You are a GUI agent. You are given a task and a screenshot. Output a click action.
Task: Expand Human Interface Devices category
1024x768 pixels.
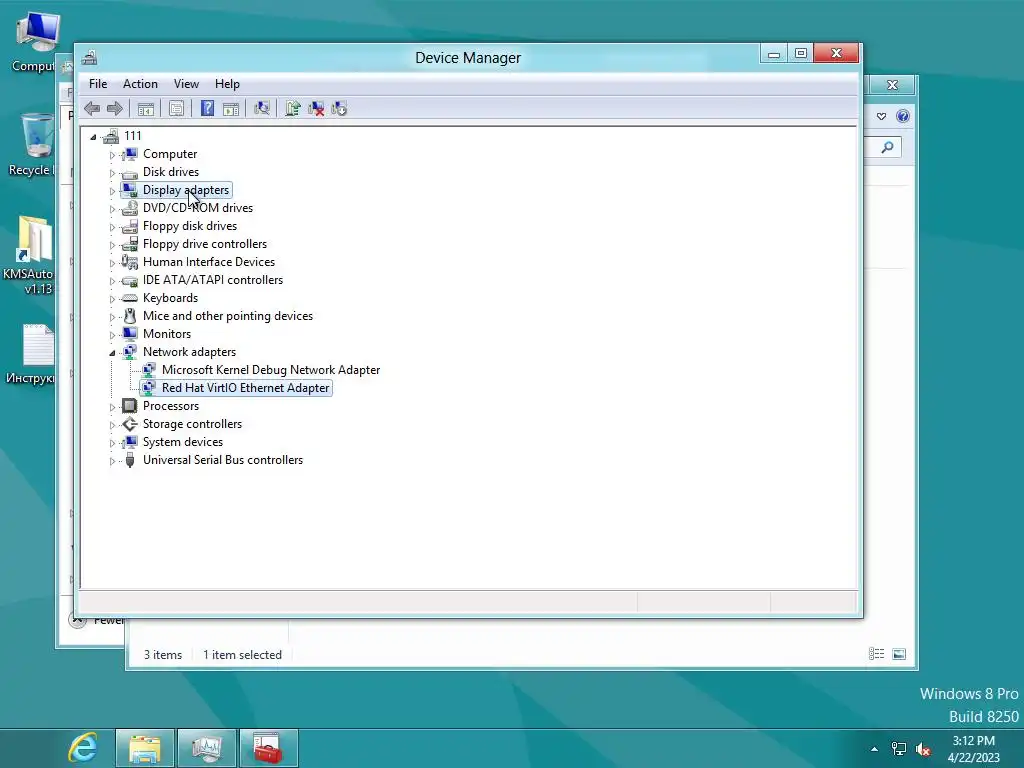112,263
